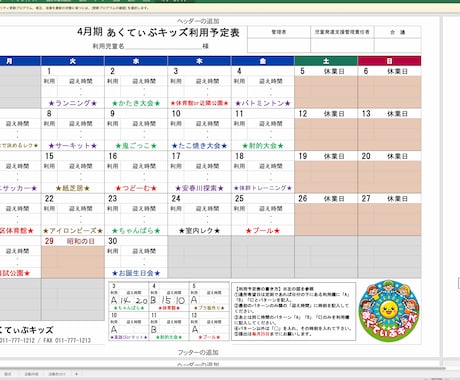
Task: Select the ★射的大会★ activity cell
Action: [x=263, y=146]
